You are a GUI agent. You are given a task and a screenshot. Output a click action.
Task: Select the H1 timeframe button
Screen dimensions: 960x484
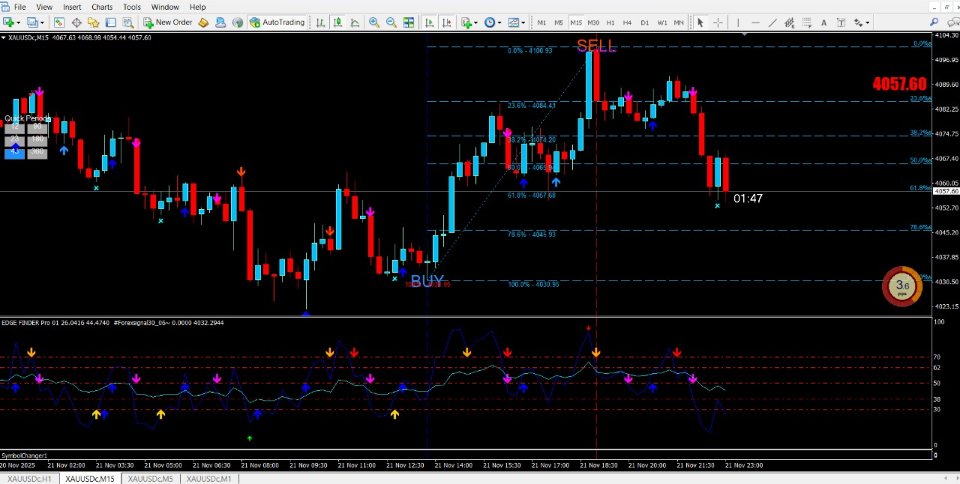(x=610, y=23)
